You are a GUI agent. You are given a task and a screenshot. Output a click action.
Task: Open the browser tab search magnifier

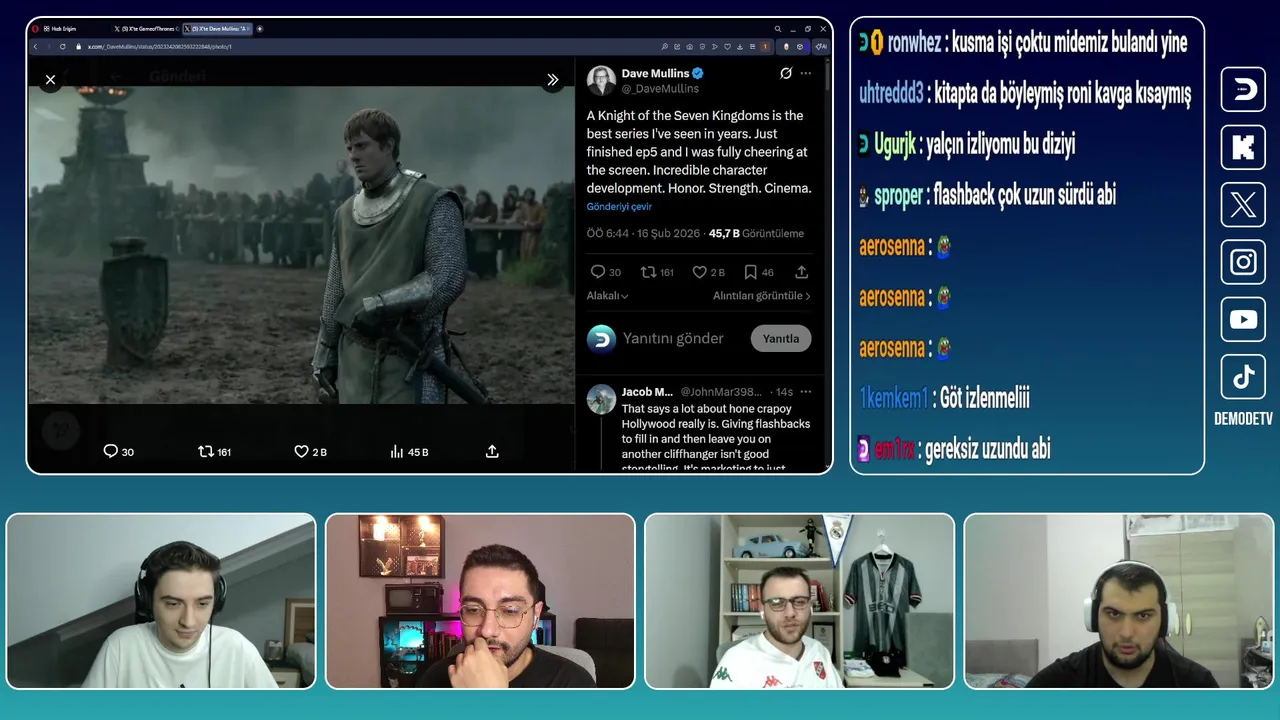click(x=778, y=29)
